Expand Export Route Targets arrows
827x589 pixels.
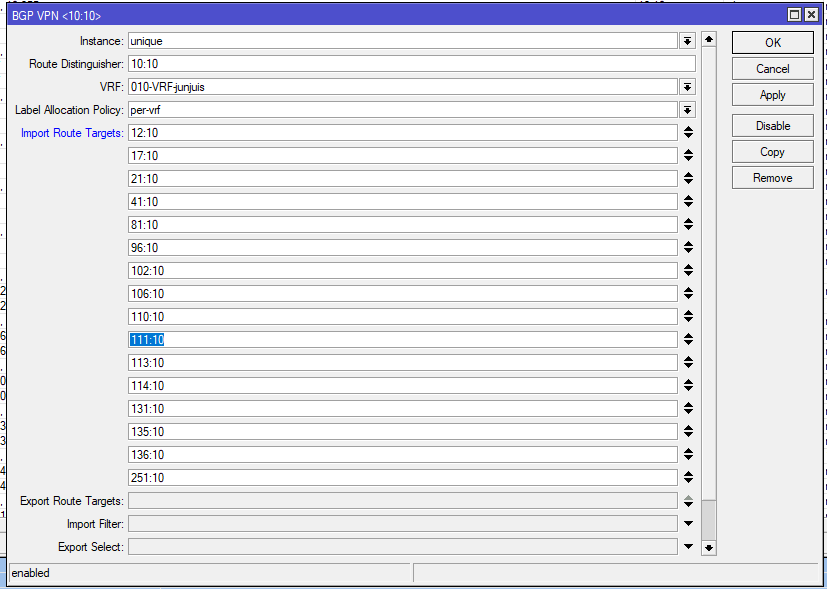click(x=688, y=501)
